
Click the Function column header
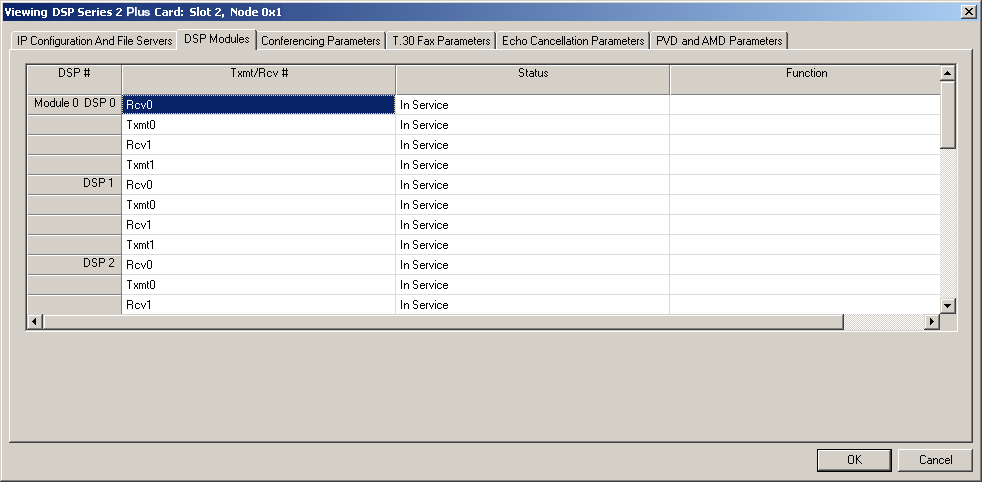click(x=805, y=74)
